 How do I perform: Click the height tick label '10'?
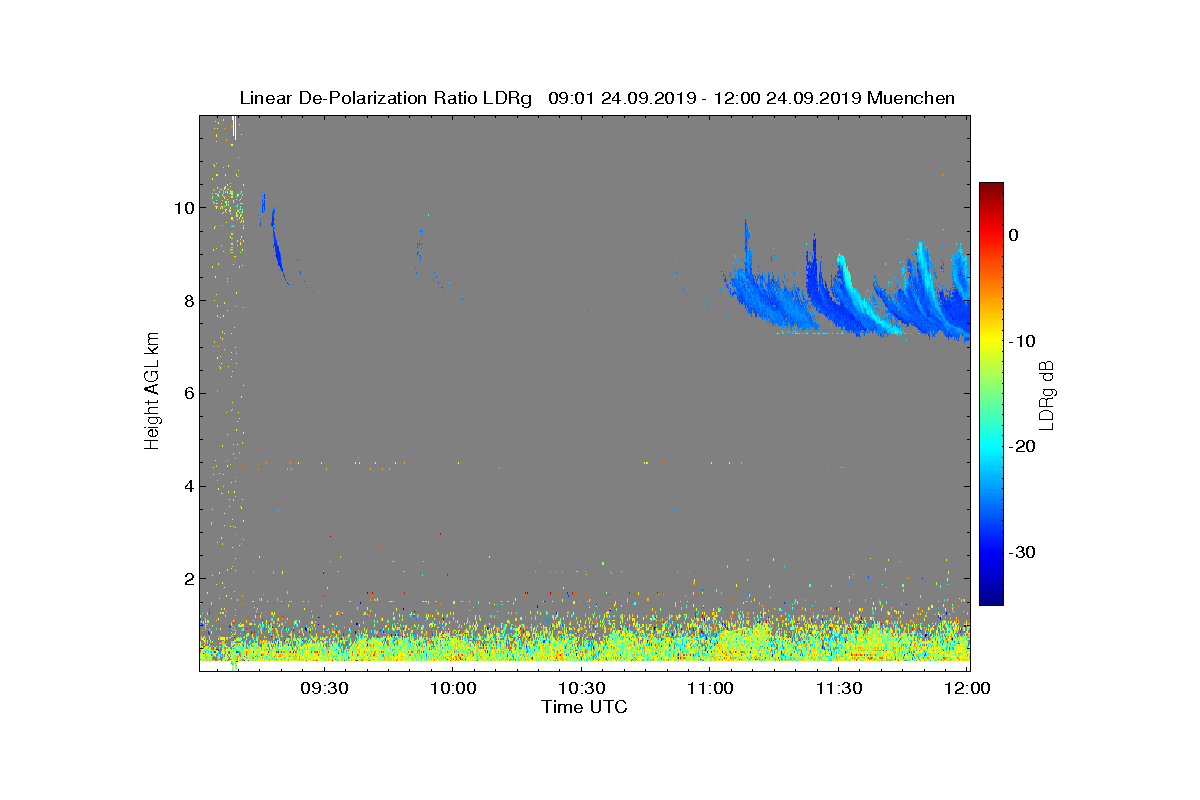[184, 208]
